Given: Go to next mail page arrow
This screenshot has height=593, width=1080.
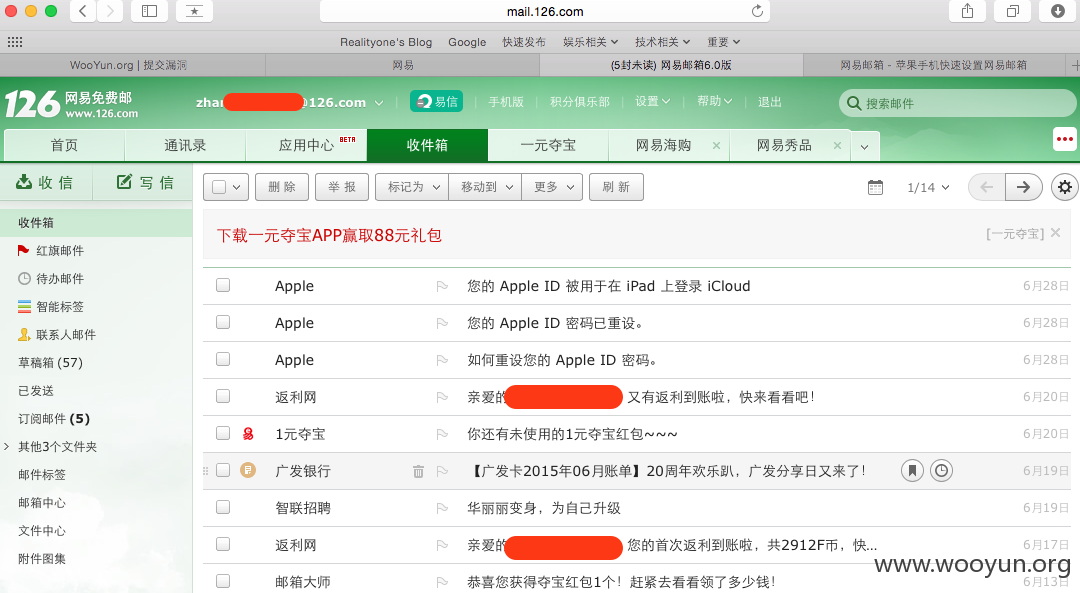Looking at the screenshot, I should coord(1024,187).
